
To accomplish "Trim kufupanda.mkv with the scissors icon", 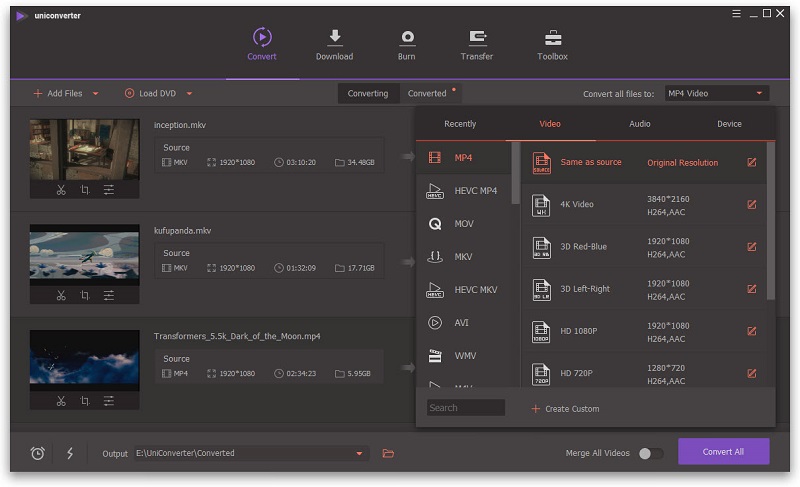I will (61, 295).
